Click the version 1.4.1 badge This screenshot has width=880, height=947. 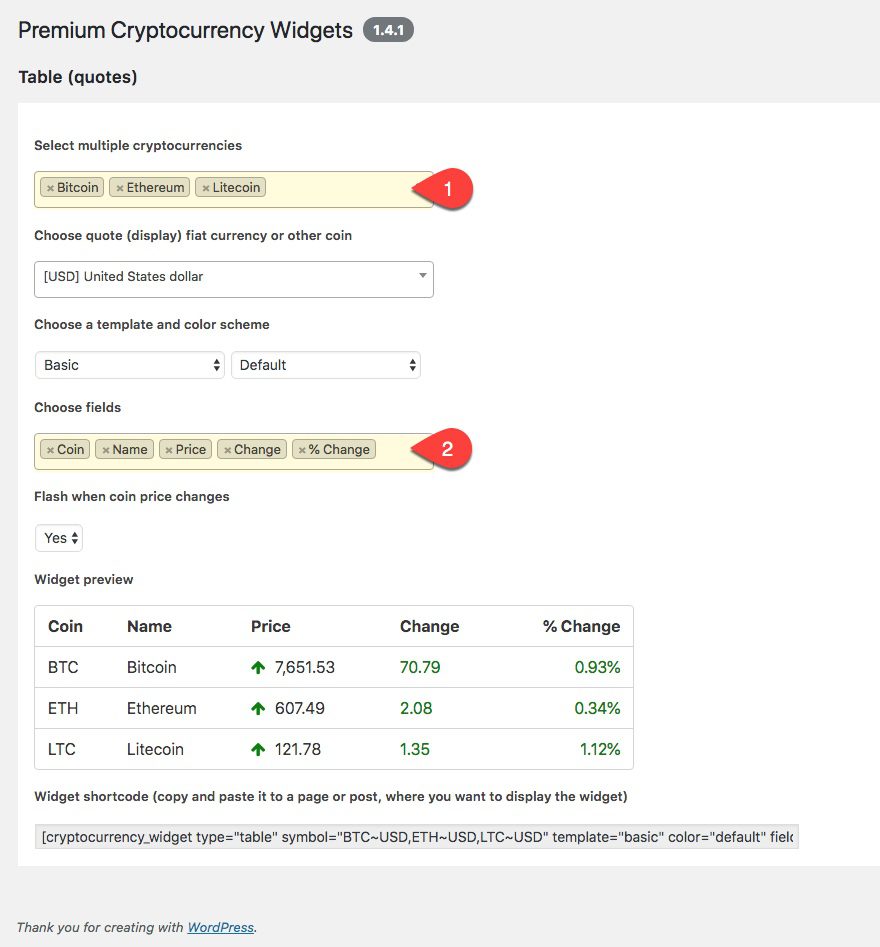[387, 30]
